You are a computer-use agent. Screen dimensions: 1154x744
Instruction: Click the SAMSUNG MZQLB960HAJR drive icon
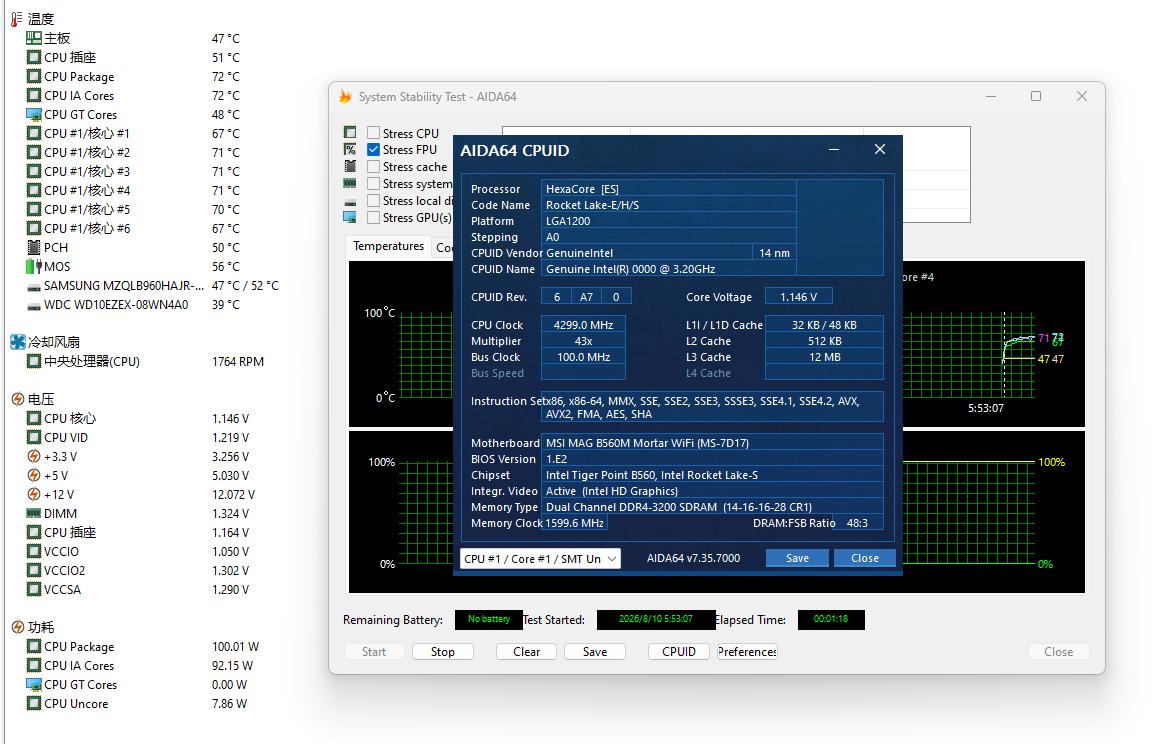coord(34,286)
